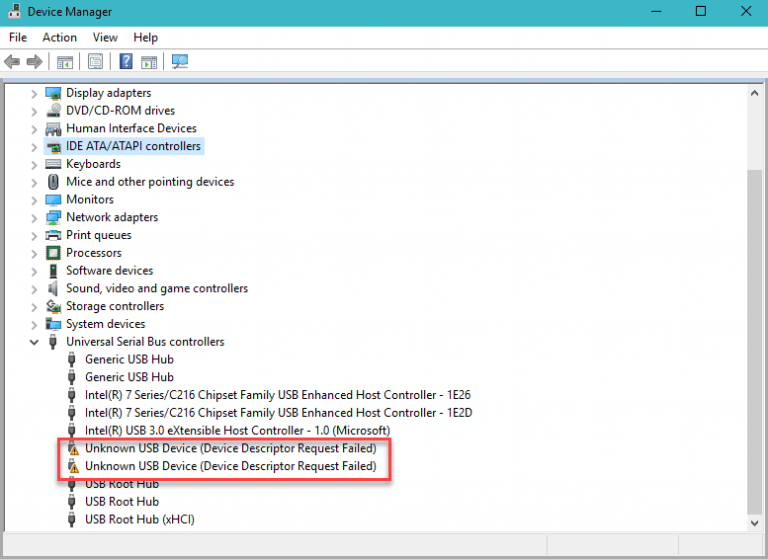Expand the Storage controllers node
The height and width of the screenshot is (559, 768).
click(x=34, y=307)
